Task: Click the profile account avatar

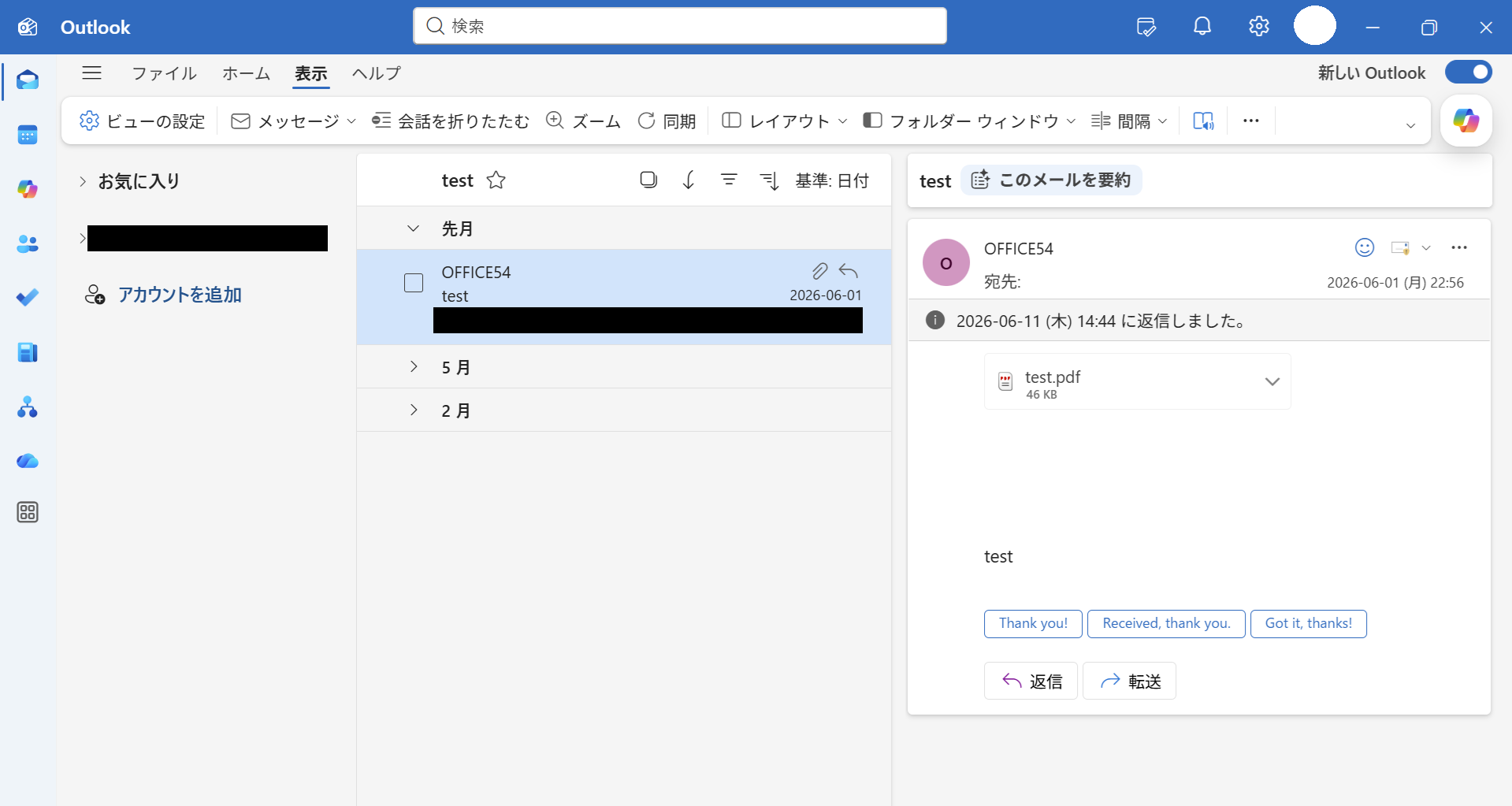Action: 1315,26
